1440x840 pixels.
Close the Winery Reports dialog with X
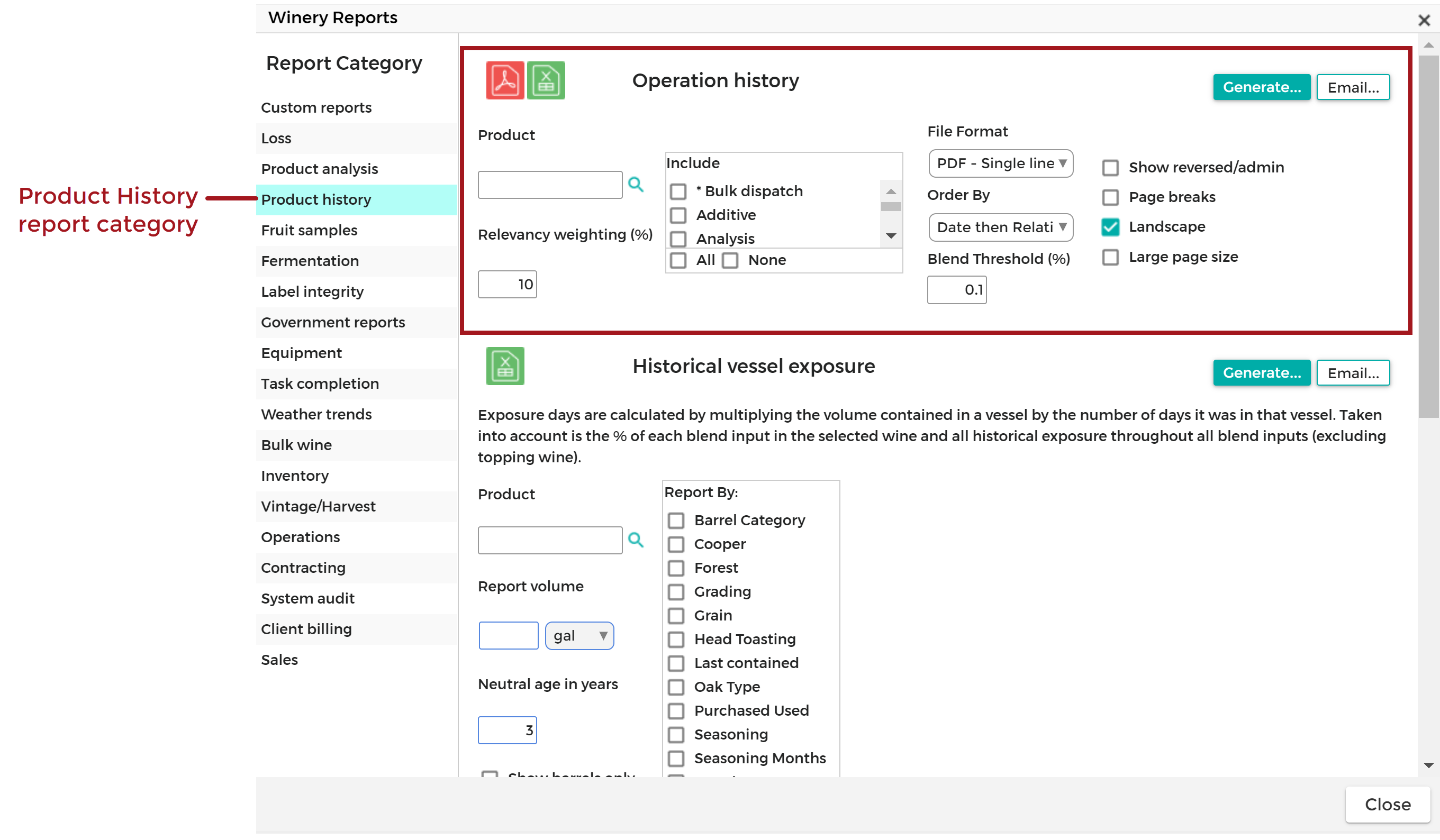pos(1424,21)
